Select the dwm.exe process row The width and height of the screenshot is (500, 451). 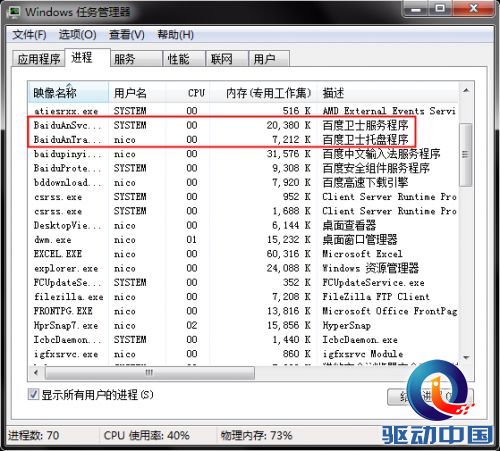(243, 240)
